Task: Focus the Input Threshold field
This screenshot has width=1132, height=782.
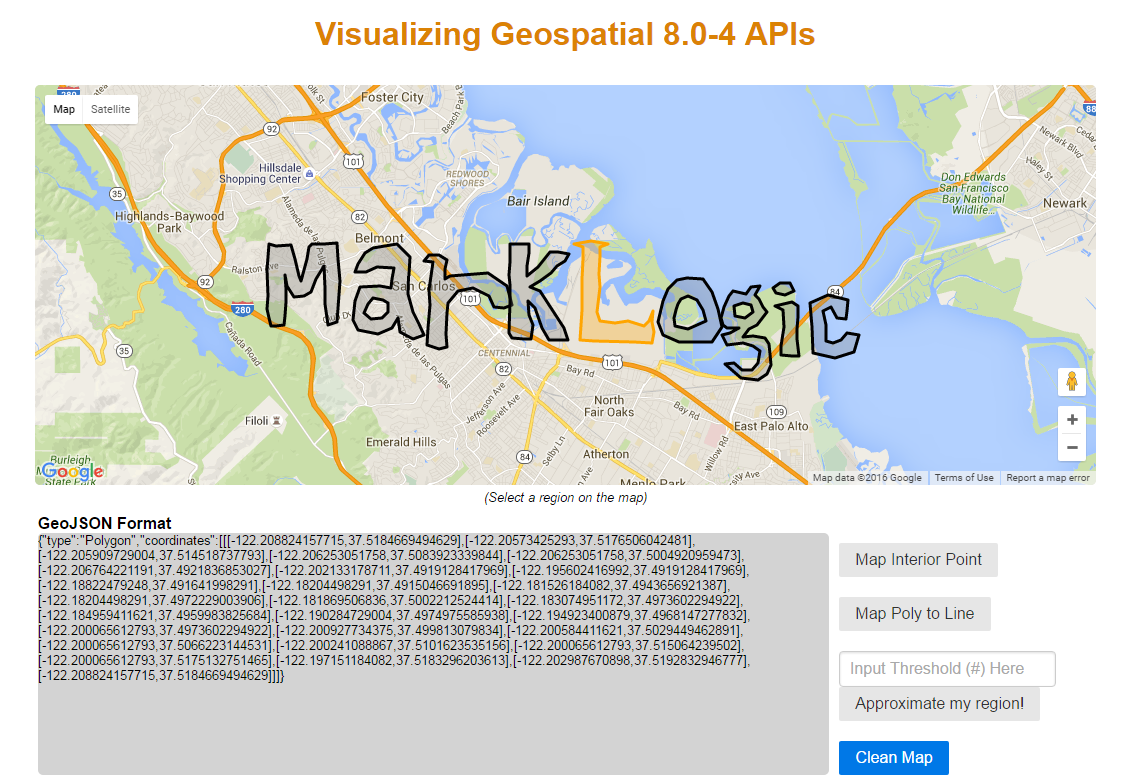Action: tap(947, 669)
